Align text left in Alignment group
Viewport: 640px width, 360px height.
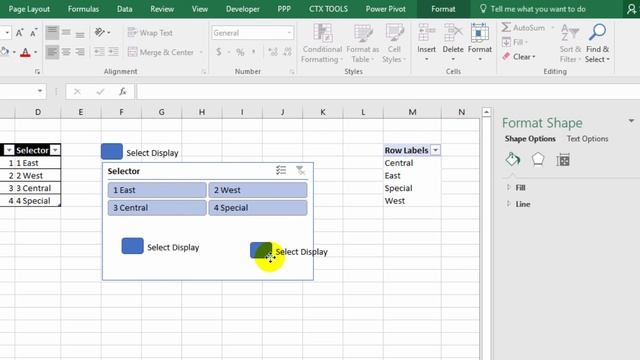pyautogui.click(x=52, y=52)
